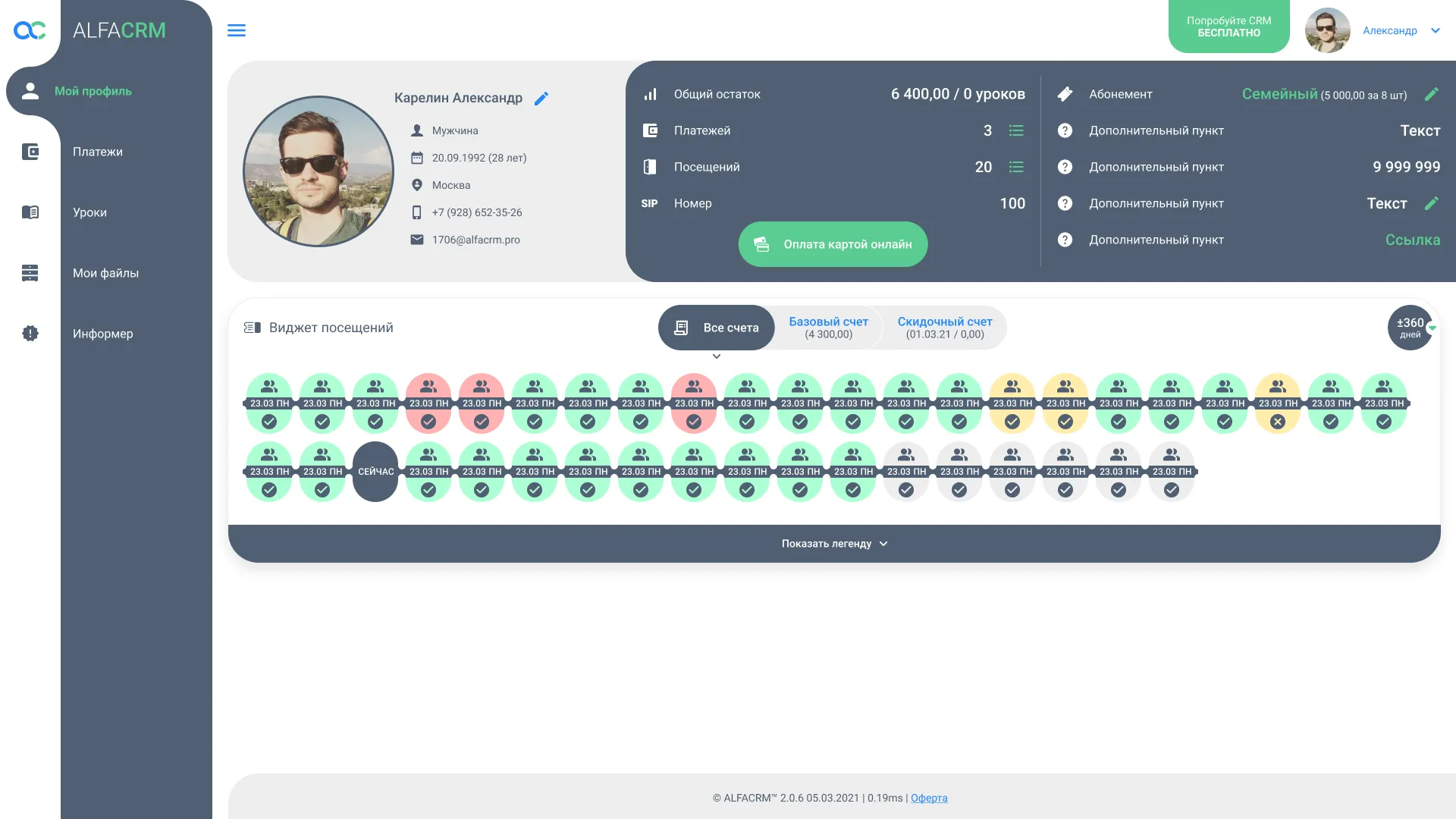Viewport: 1456px width, 819px height.
Task: Click the pencil icon beside the Текст value
Action: 1431,203
